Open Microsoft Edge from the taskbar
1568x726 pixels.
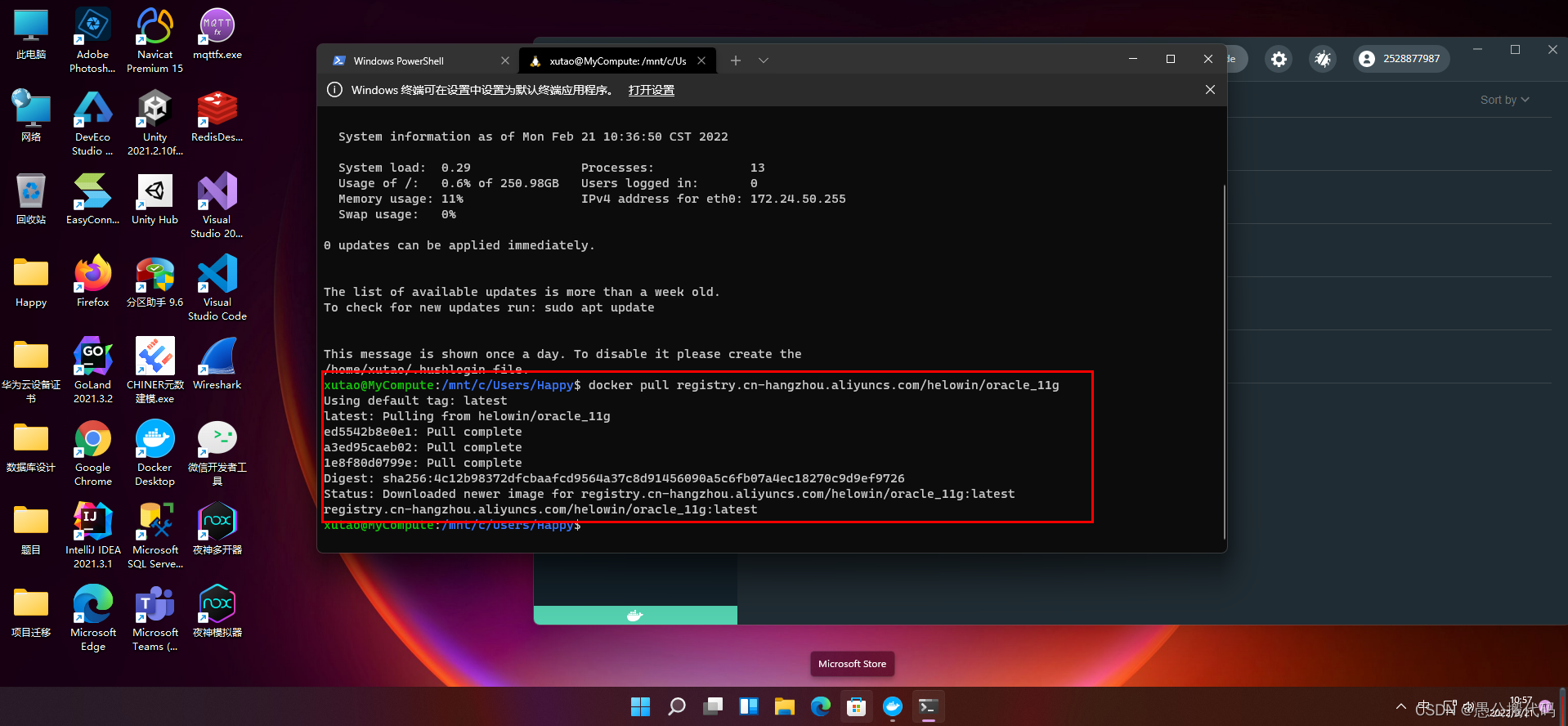click(820, 706)
